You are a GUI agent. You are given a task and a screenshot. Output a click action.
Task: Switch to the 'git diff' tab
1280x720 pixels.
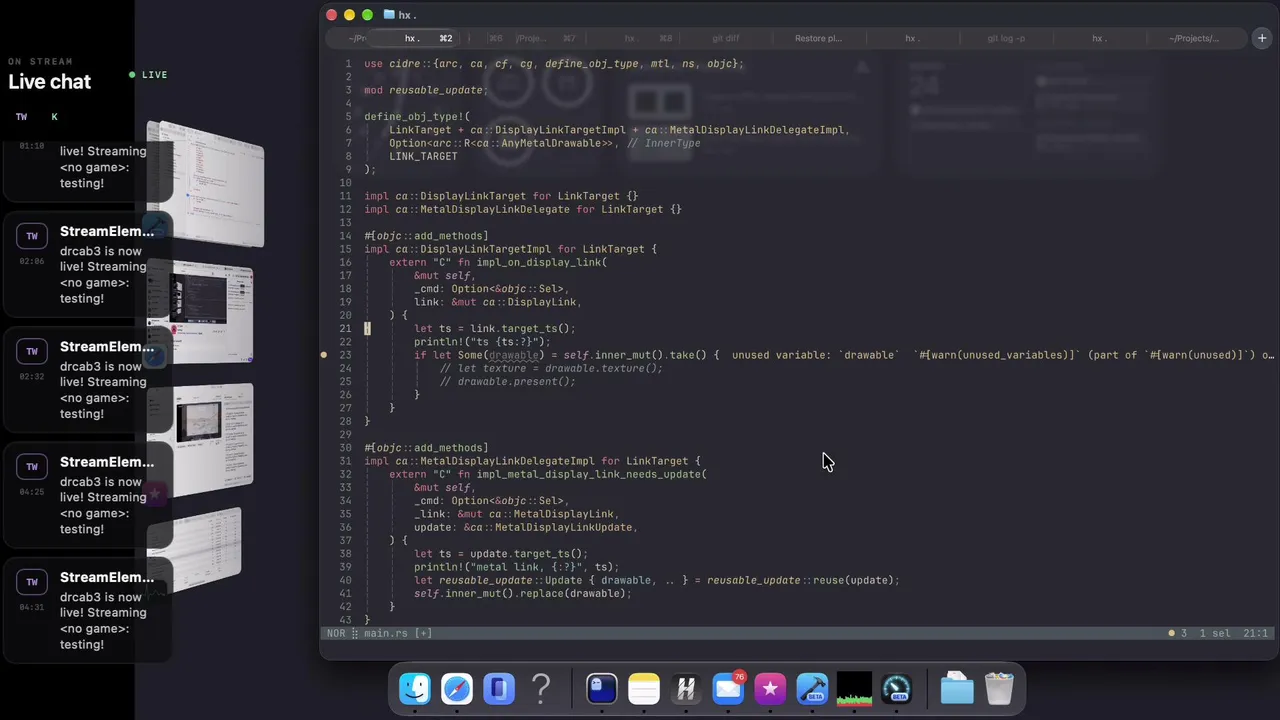tap(726, 38)
